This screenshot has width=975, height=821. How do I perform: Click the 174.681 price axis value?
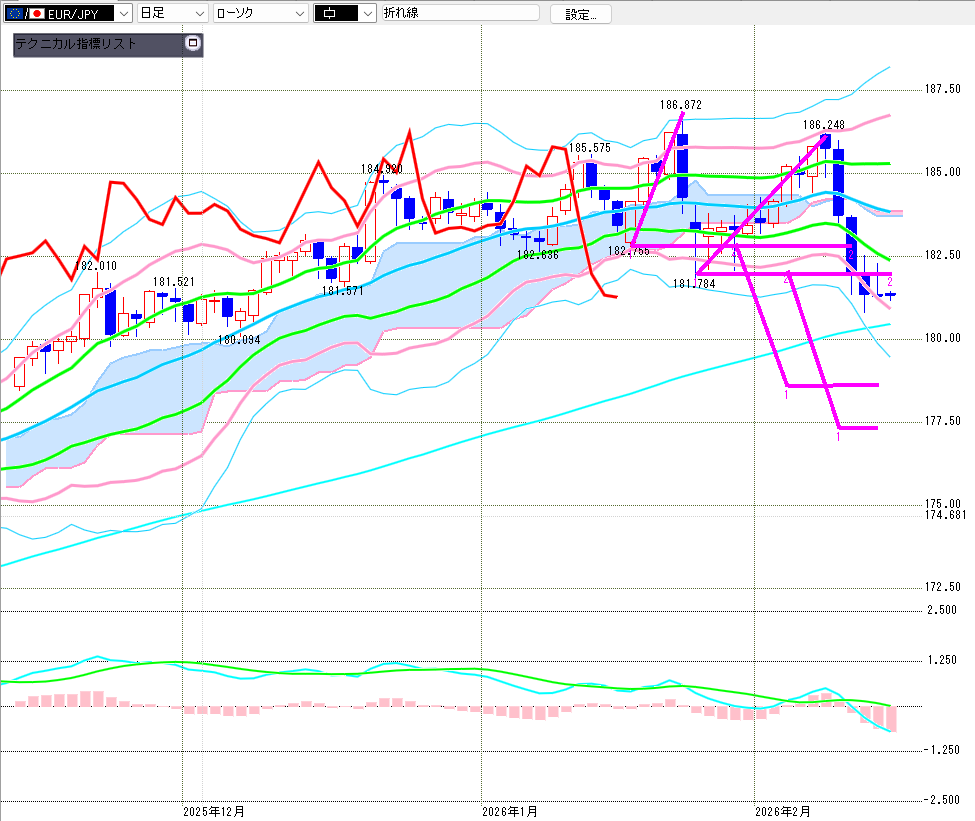pyautogui.click(x=945, y=514)
